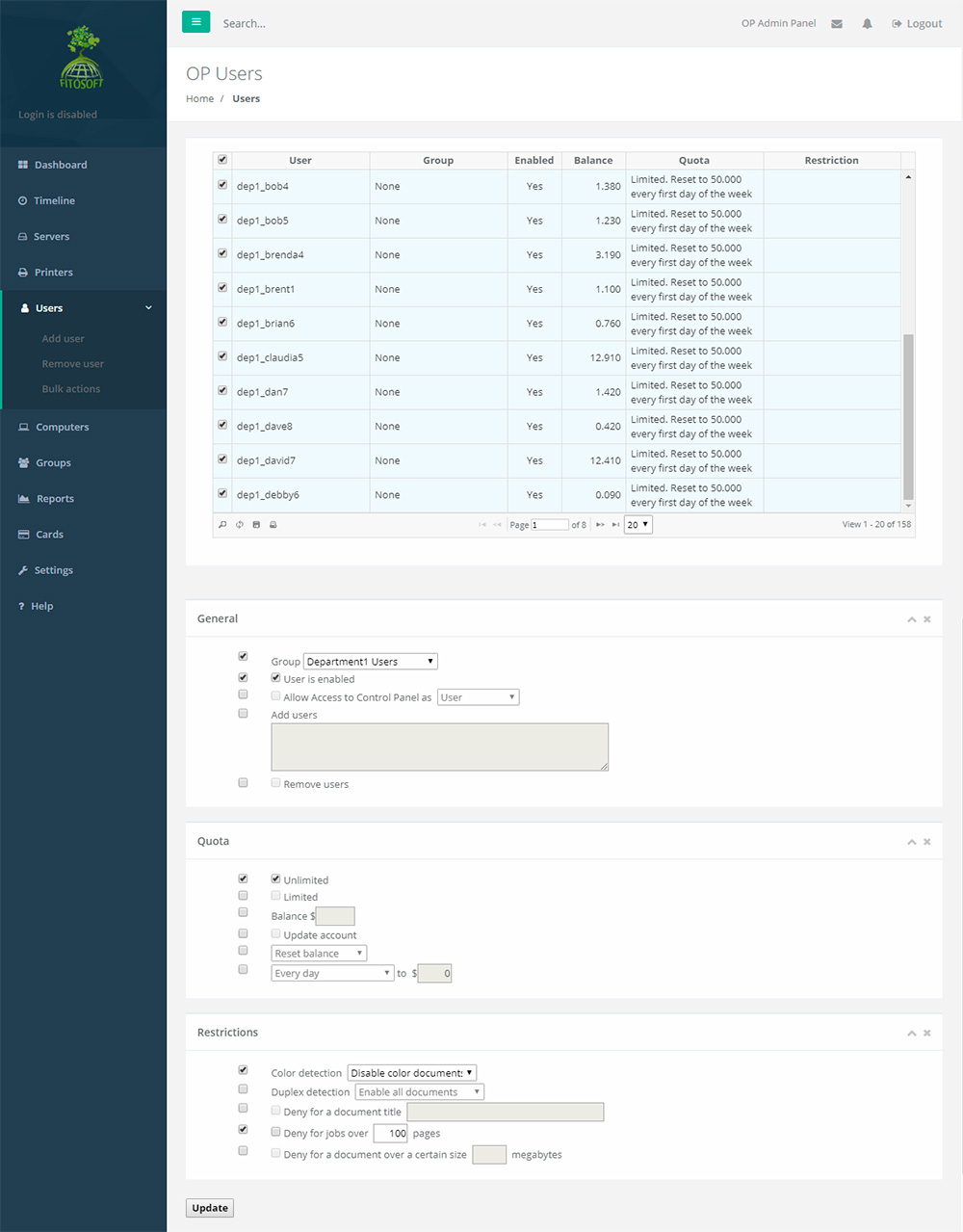Click the table search magnifier icon
Screen dimensions: 963x1232
[222, 525]
